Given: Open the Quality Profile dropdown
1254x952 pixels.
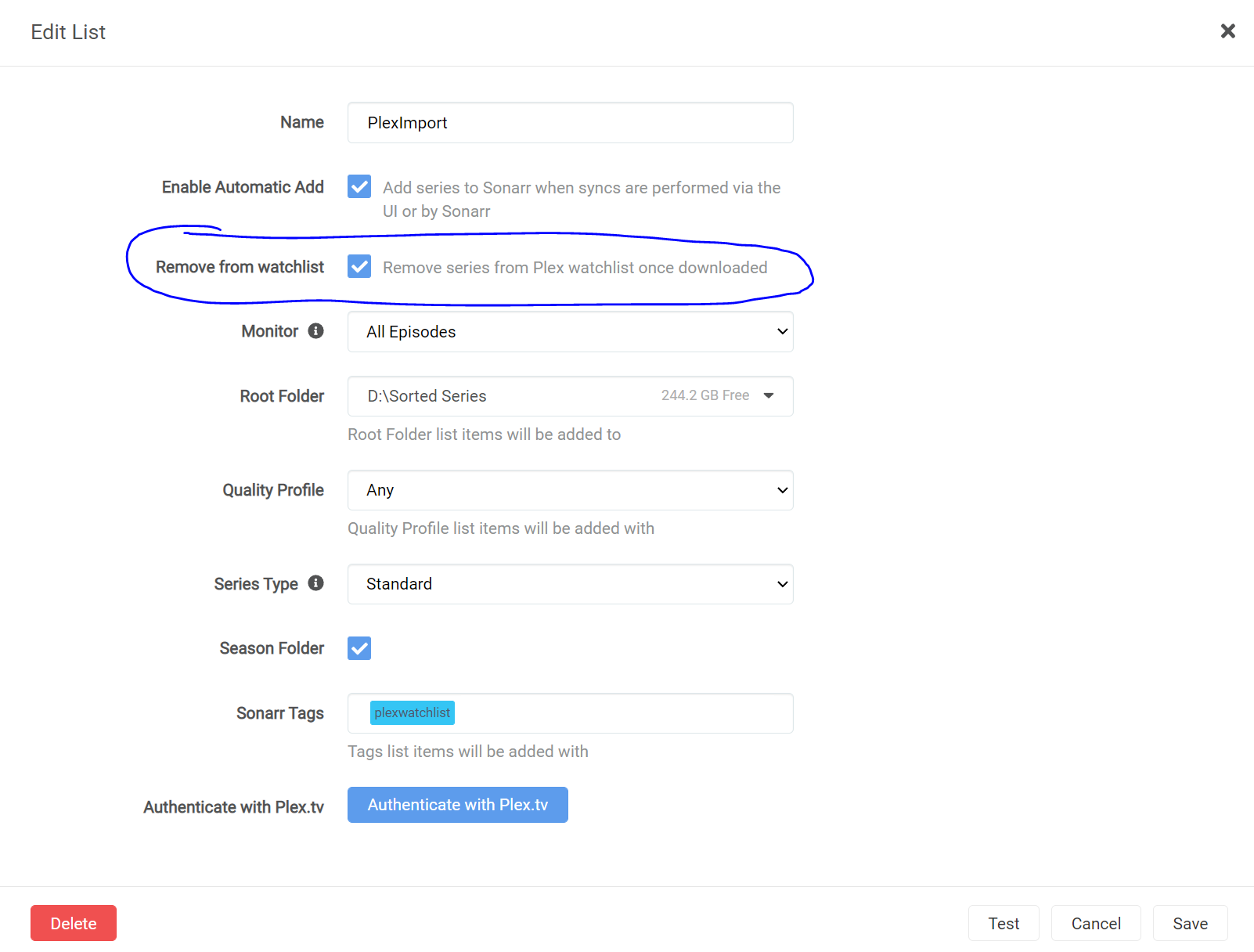Looking at the screenshot, I should [570, 490].
